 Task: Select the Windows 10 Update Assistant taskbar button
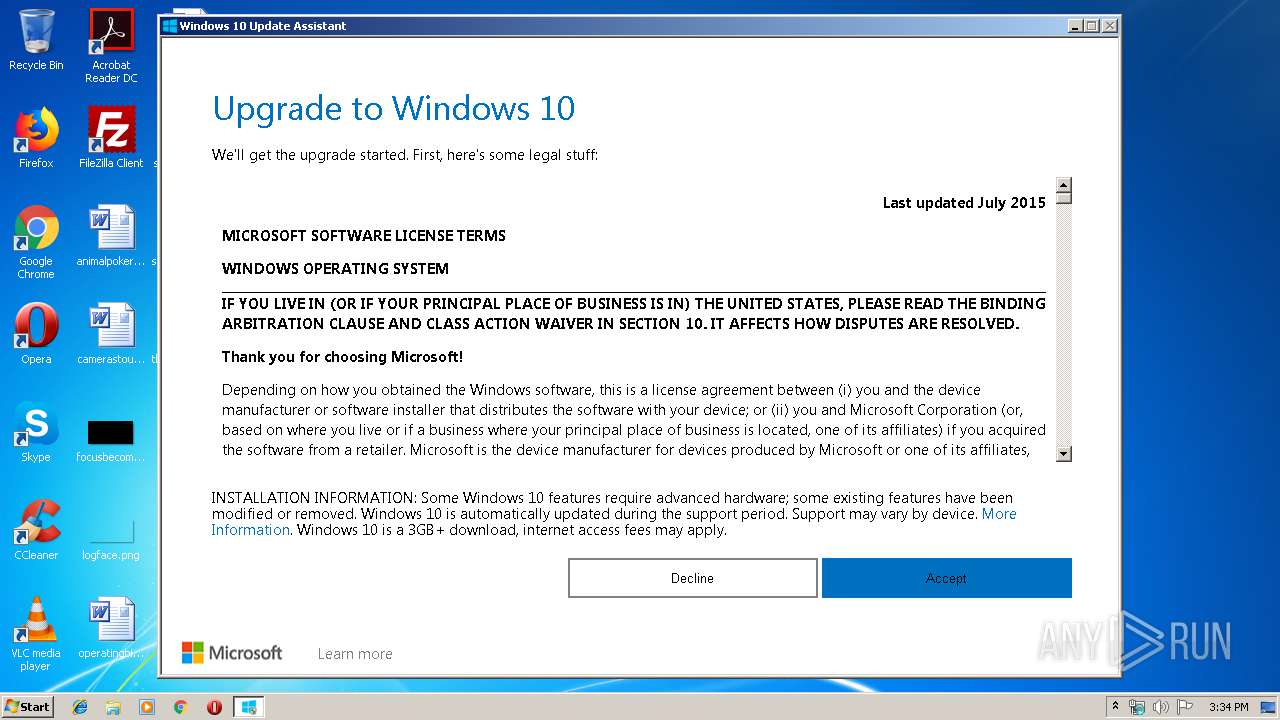click(248, 707)
